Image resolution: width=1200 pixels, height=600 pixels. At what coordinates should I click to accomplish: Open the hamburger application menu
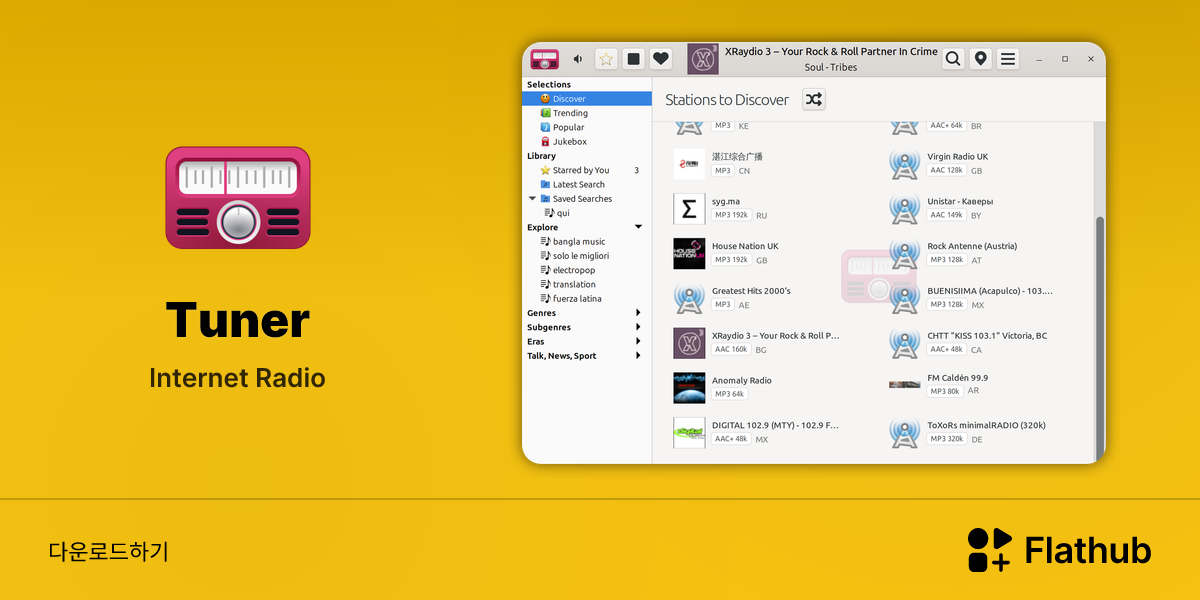1008,59
